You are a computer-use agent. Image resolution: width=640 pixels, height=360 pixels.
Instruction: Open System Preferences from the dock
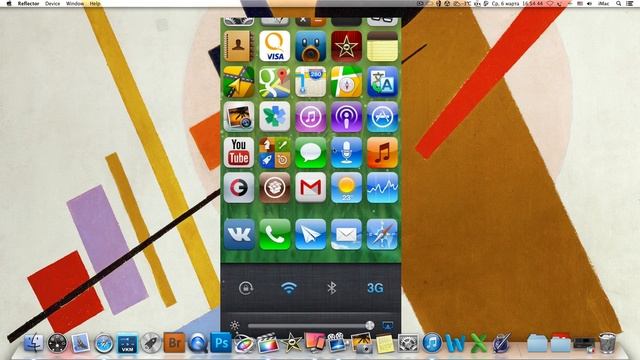[408, 343]
